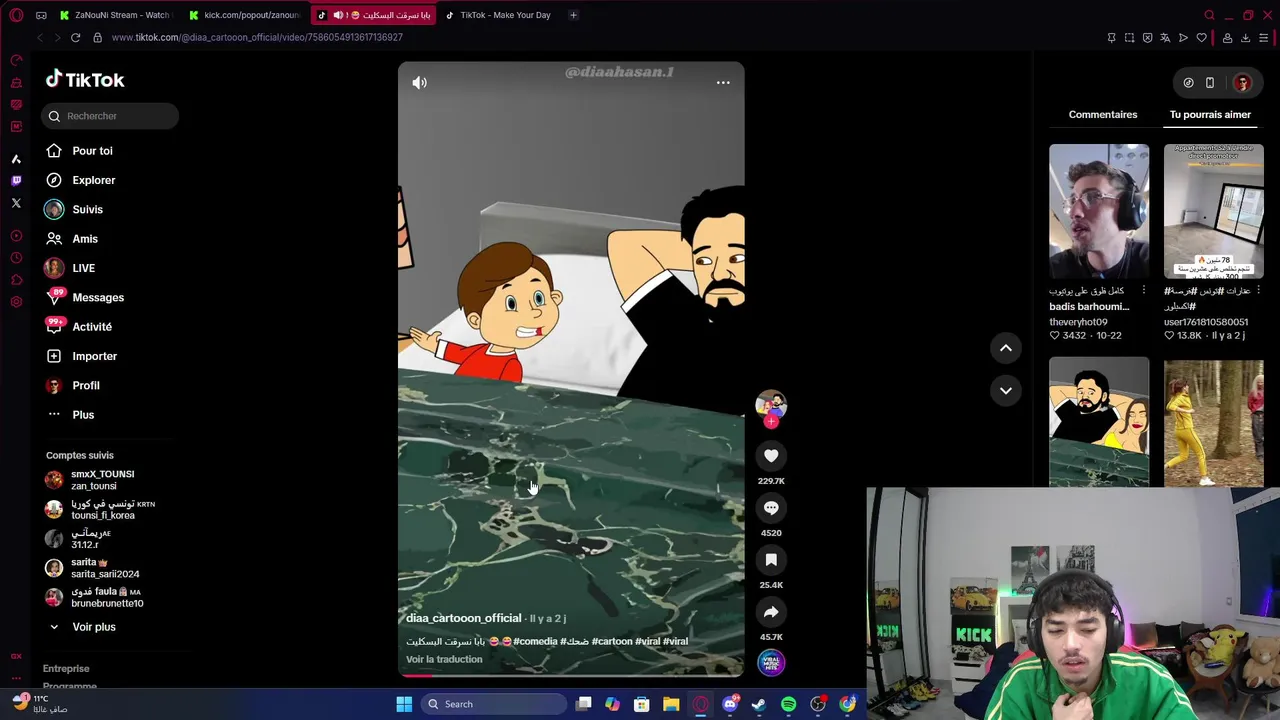Open the get app phone icon
The width and height of the screenshot is (1280, 720).
pos(1210,83)
